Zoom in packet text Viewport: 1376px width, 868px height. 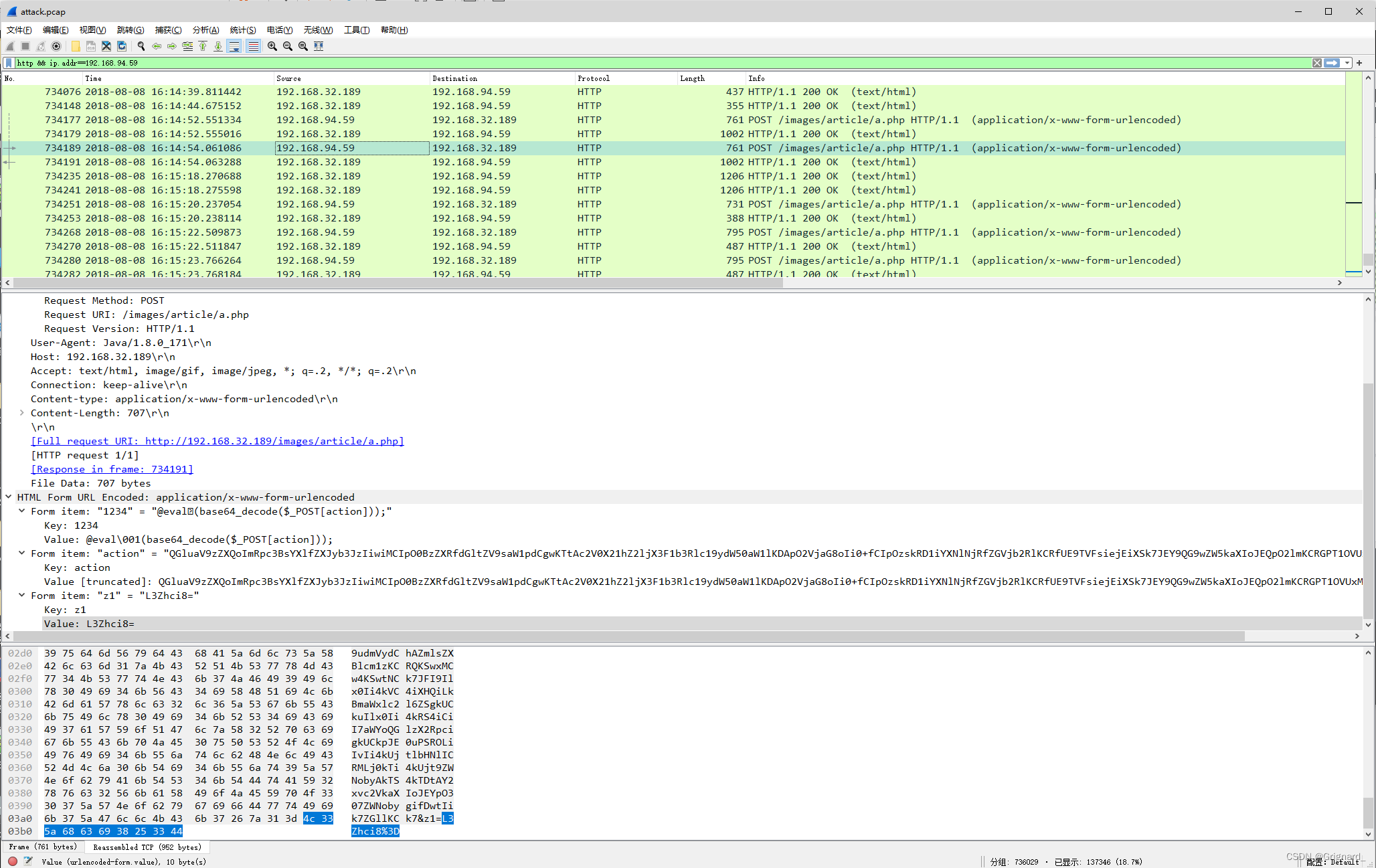click(272, 46)
